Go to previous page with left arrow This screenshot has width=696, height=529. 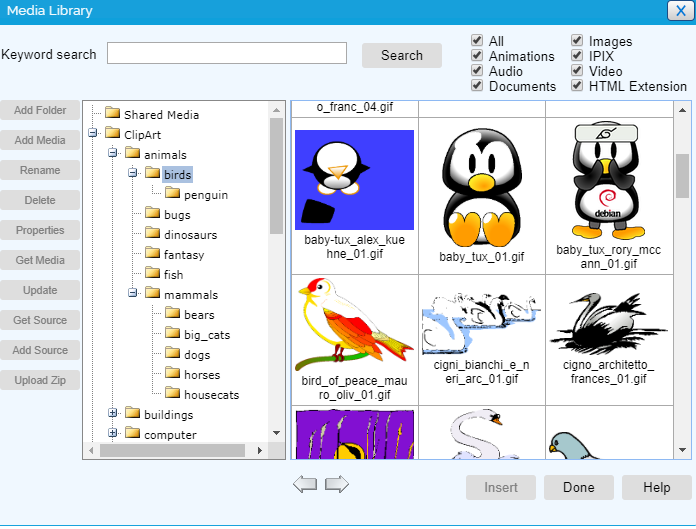(305, 484)
